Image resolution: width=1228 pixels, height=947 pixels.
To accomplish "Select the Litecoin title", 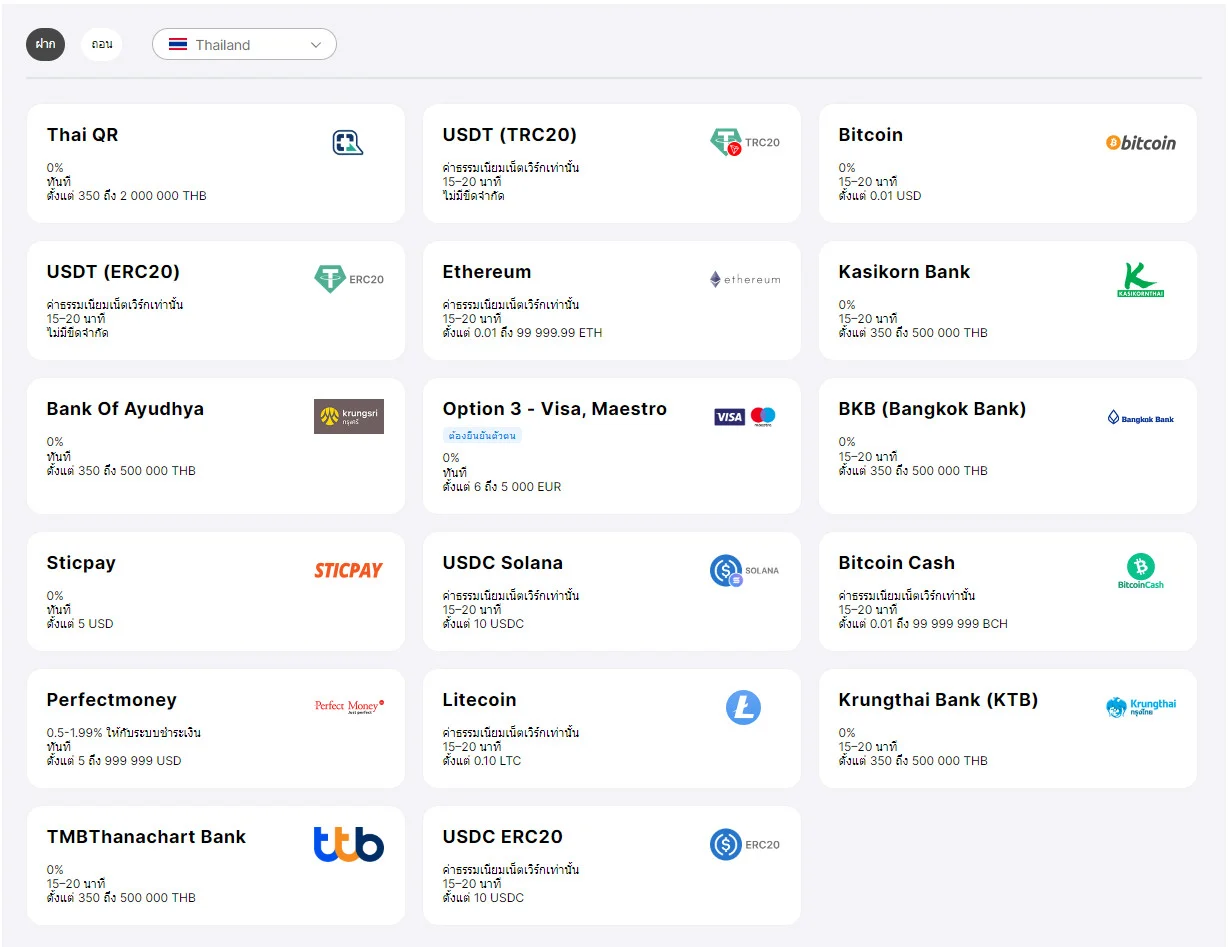I will 480,700.
